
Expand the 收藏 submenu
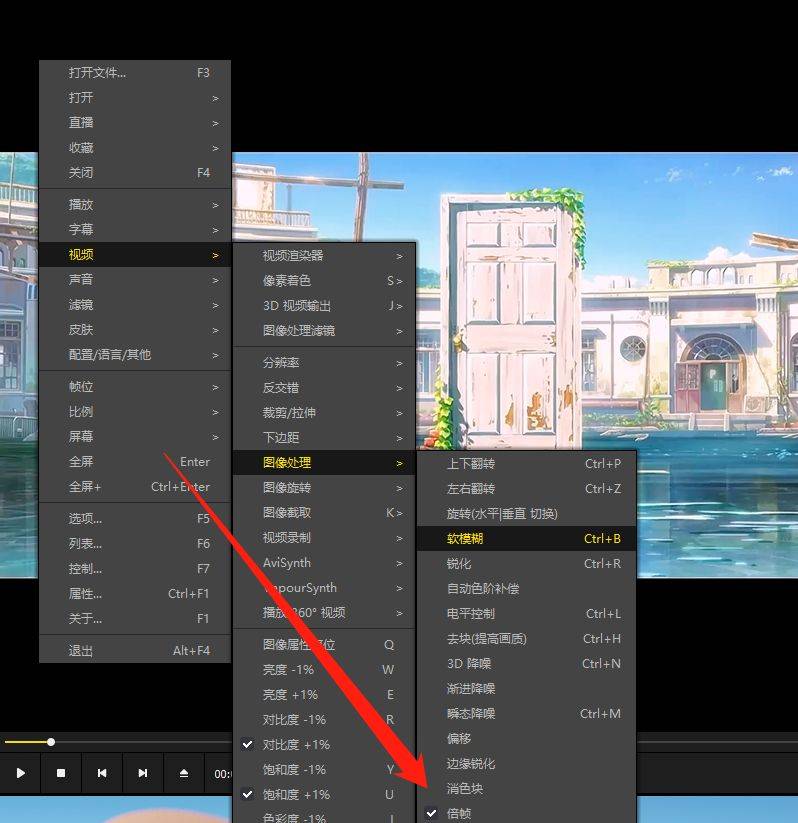[x=135, y=148]
